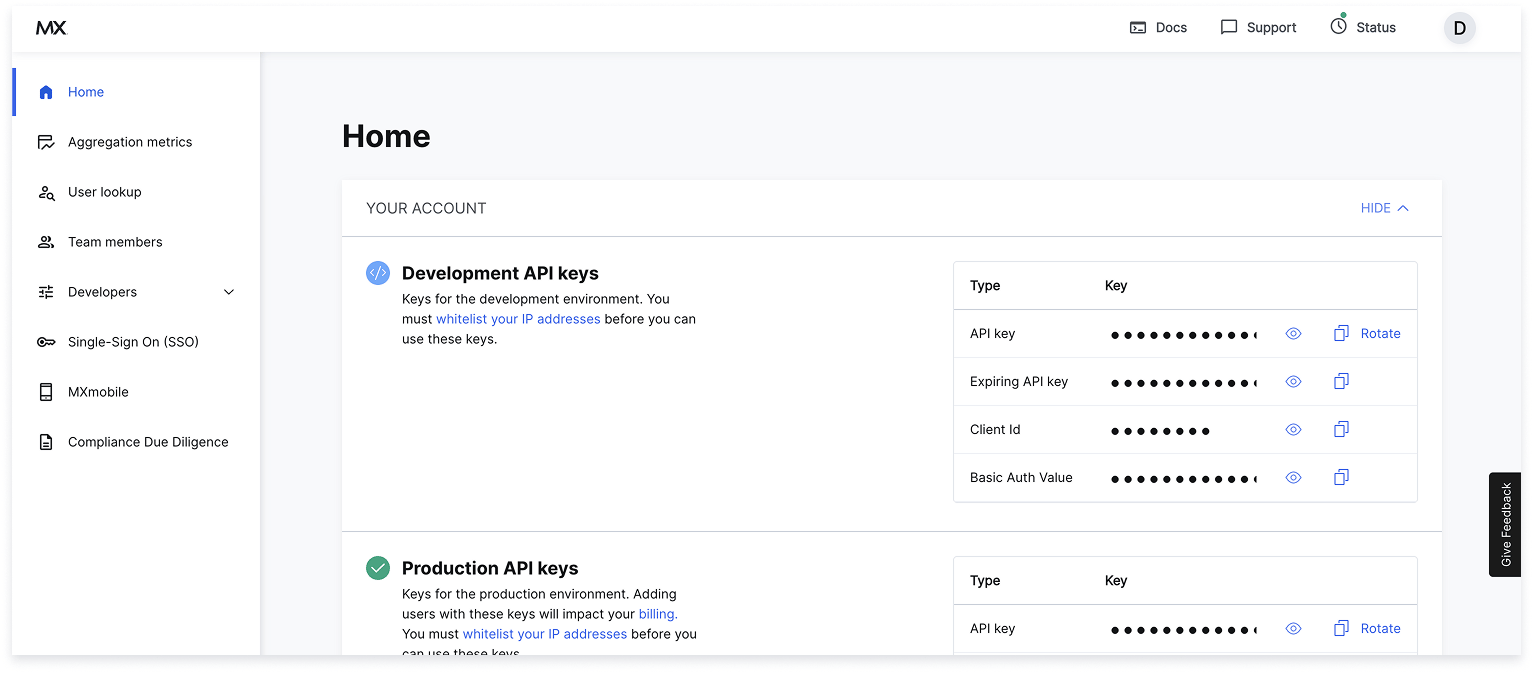Click the Team members people icon

tap(46, 242)
